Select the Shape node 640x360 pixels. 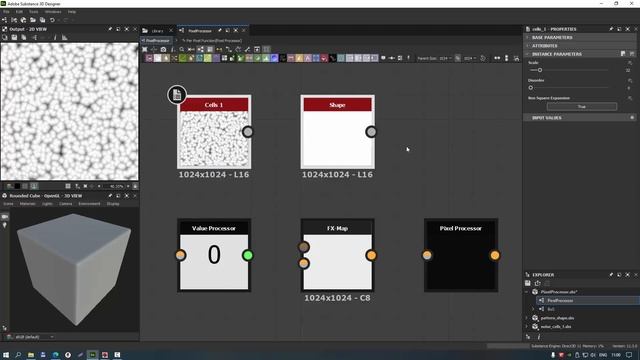click(x=338, y=132)
